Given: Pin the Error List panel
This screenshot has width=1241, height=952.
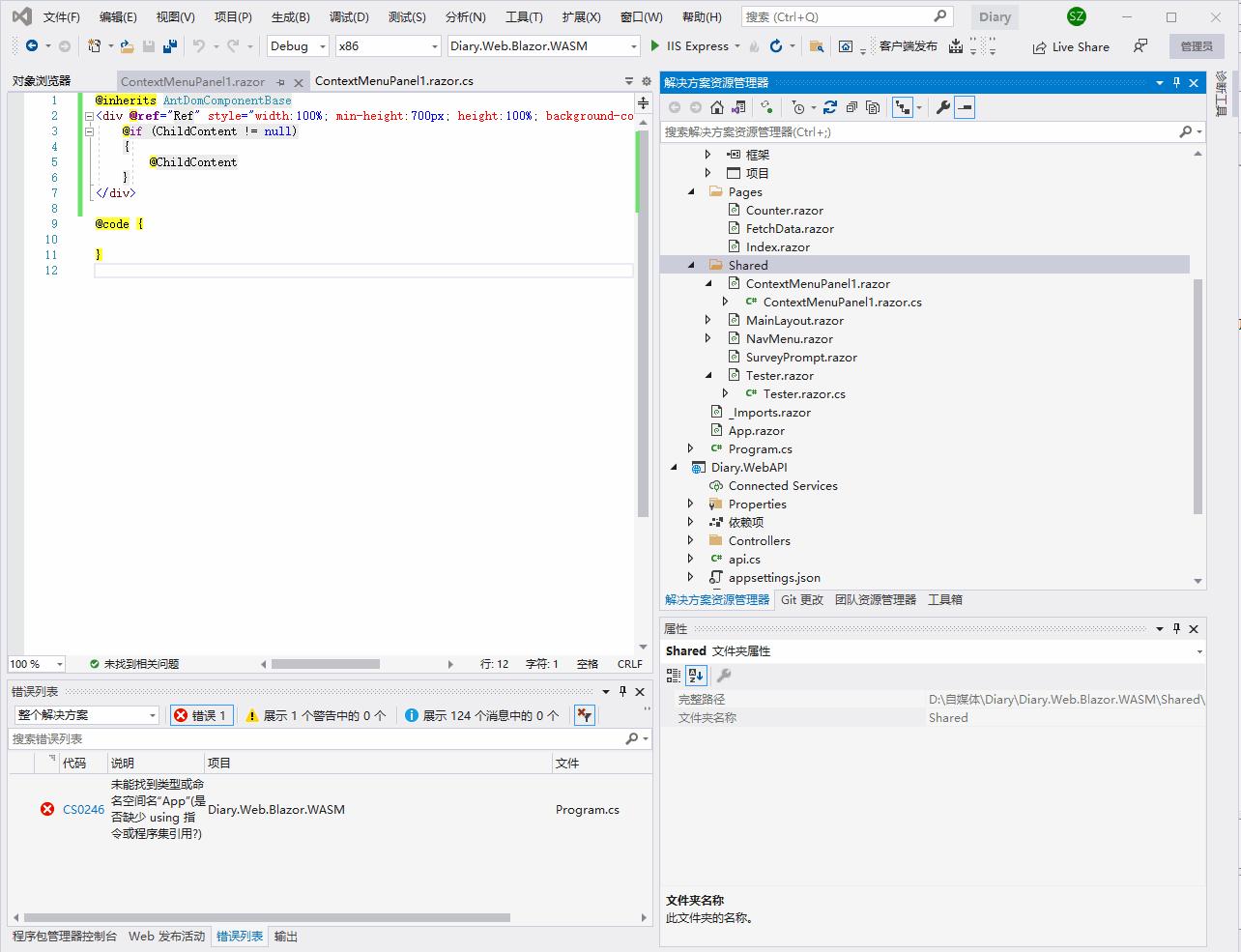Looking at the screenshot, I should (623, 691).
